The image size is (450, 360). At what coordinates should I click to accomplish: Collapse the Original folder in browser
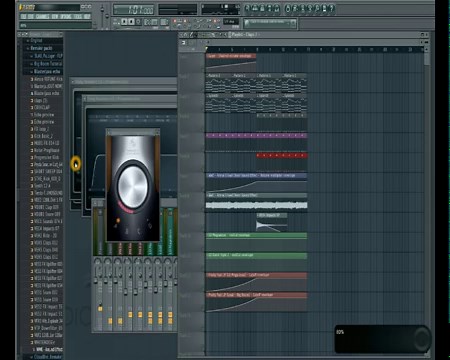[x=35, y=41]
